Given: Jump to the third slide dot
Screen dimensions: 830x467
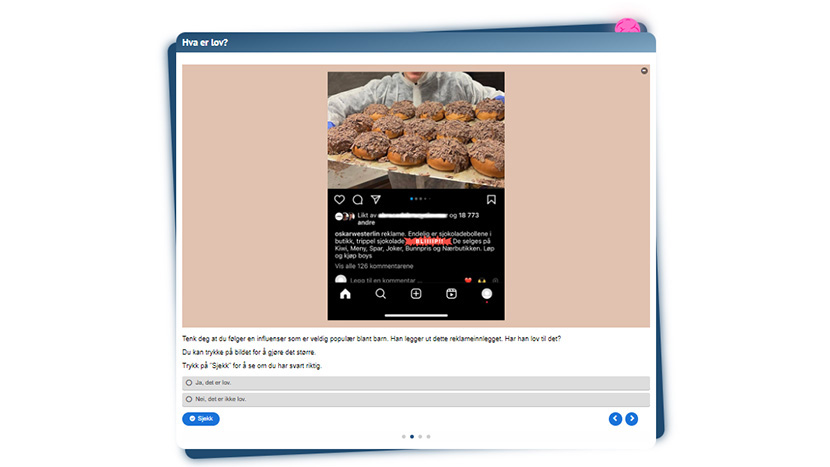Looking at the screenshot, I should tap(420, 437).
